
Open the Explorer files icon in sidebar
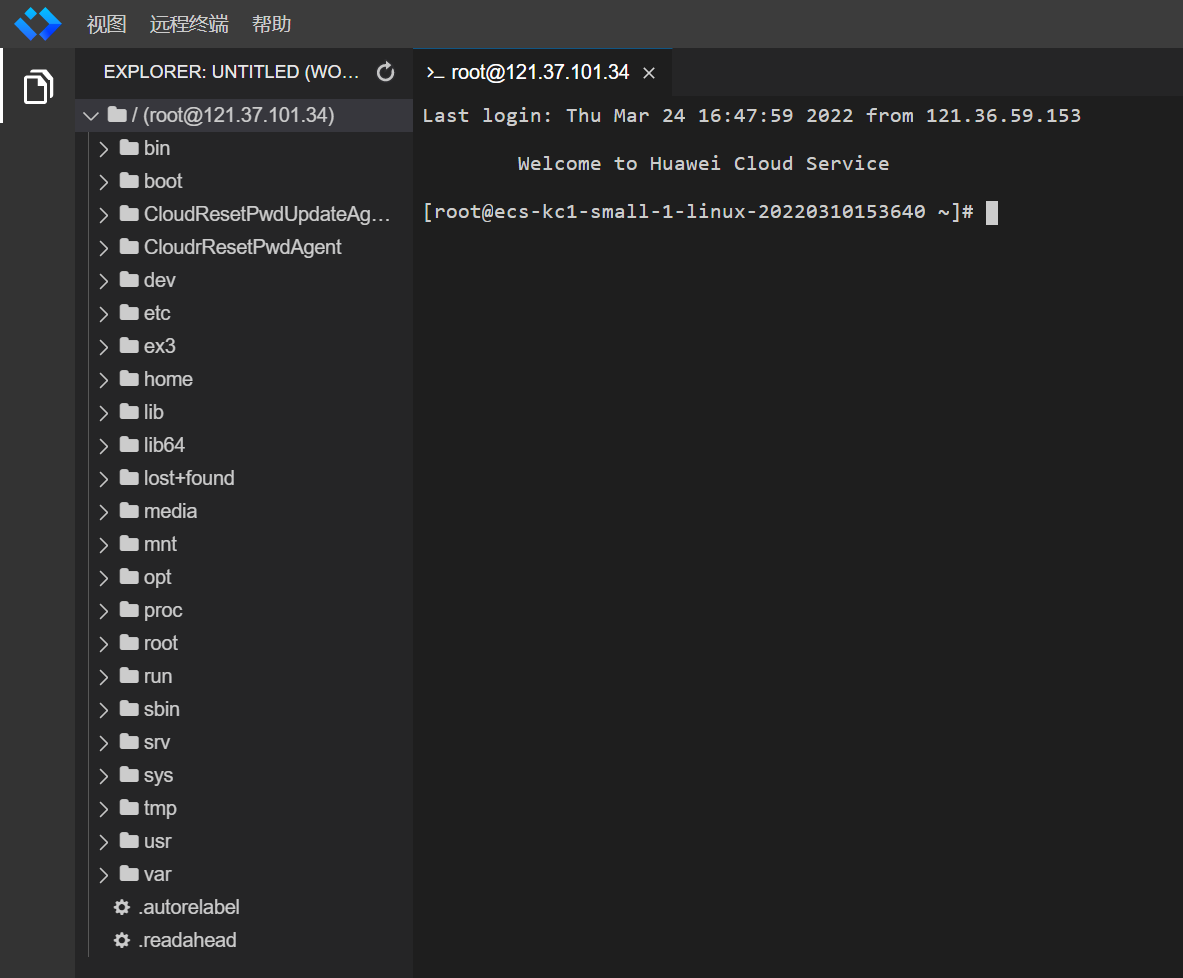tap(38, 86)
